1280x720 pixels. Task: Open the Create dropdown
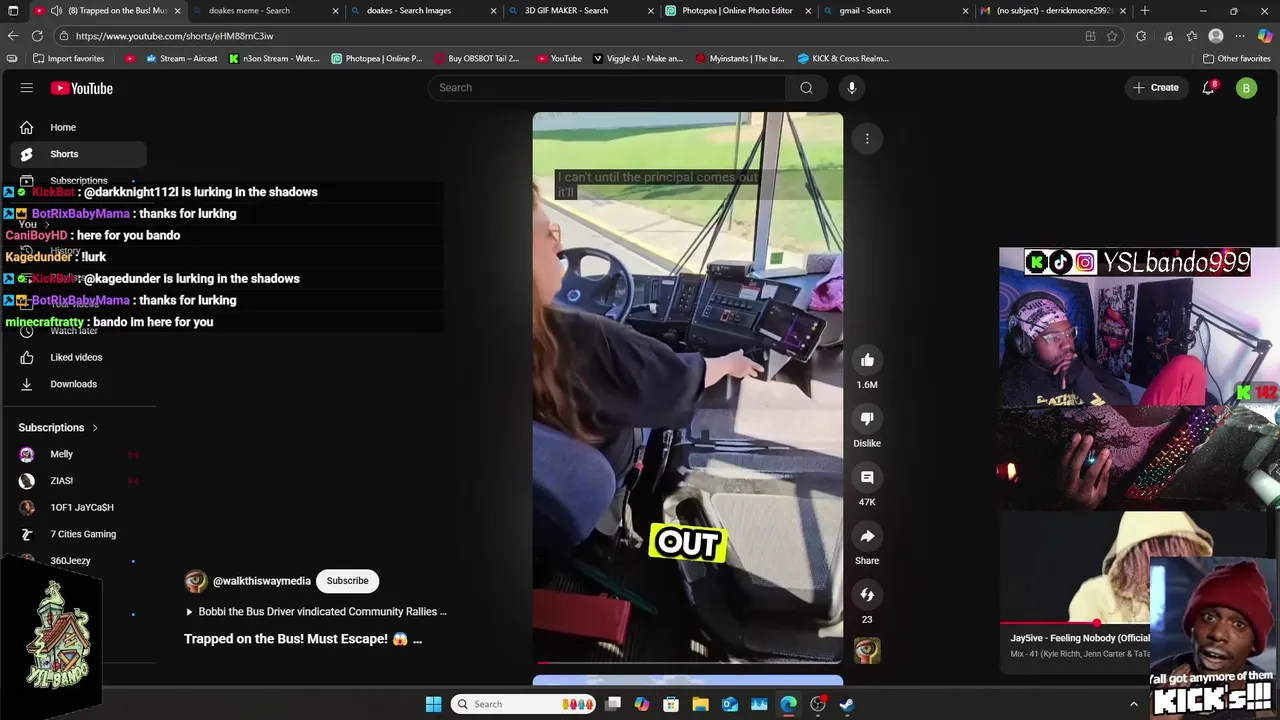[x=1156, y=88]
